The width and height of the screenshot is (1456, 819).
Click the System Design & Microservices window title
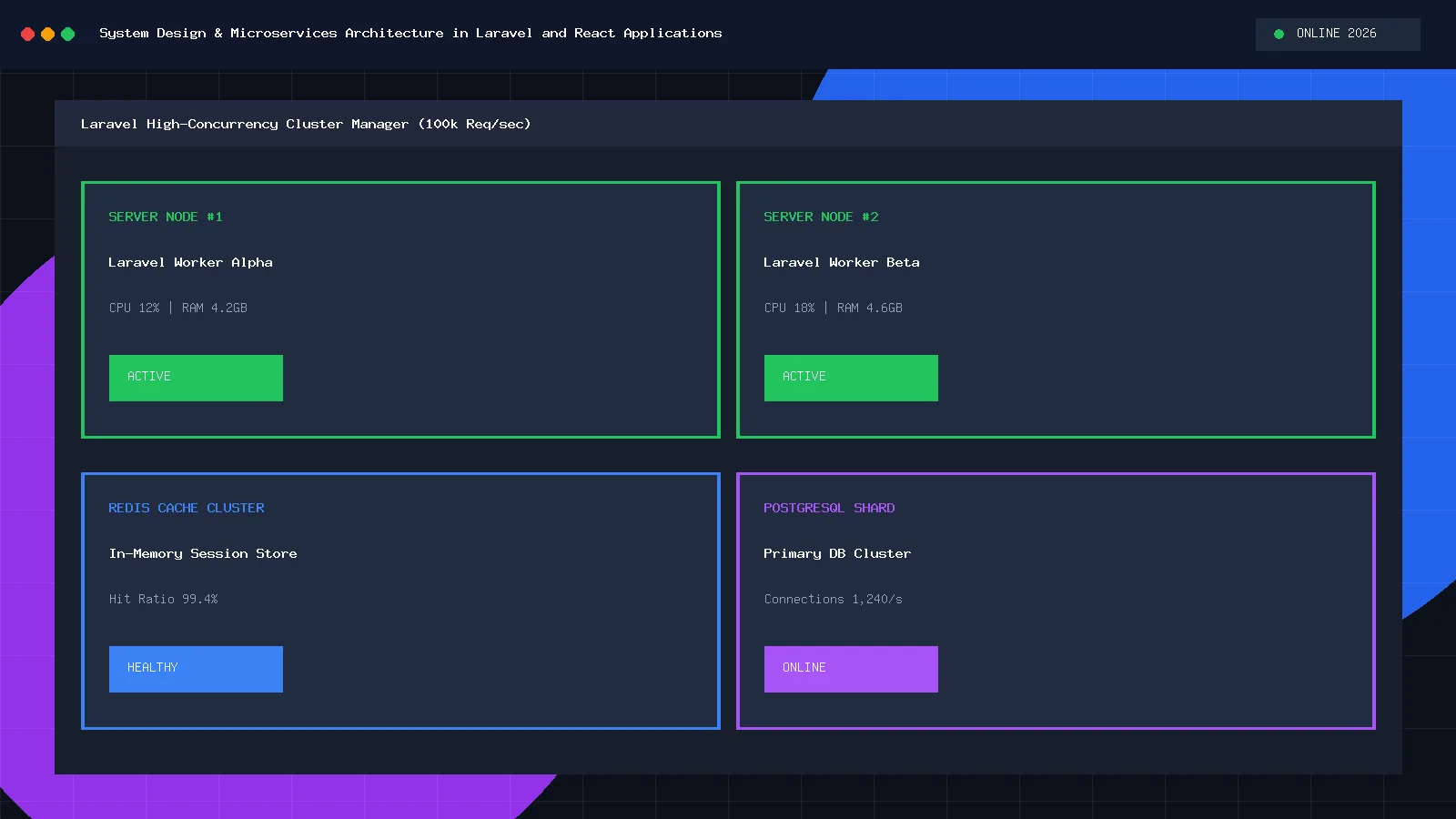(410, 33)
